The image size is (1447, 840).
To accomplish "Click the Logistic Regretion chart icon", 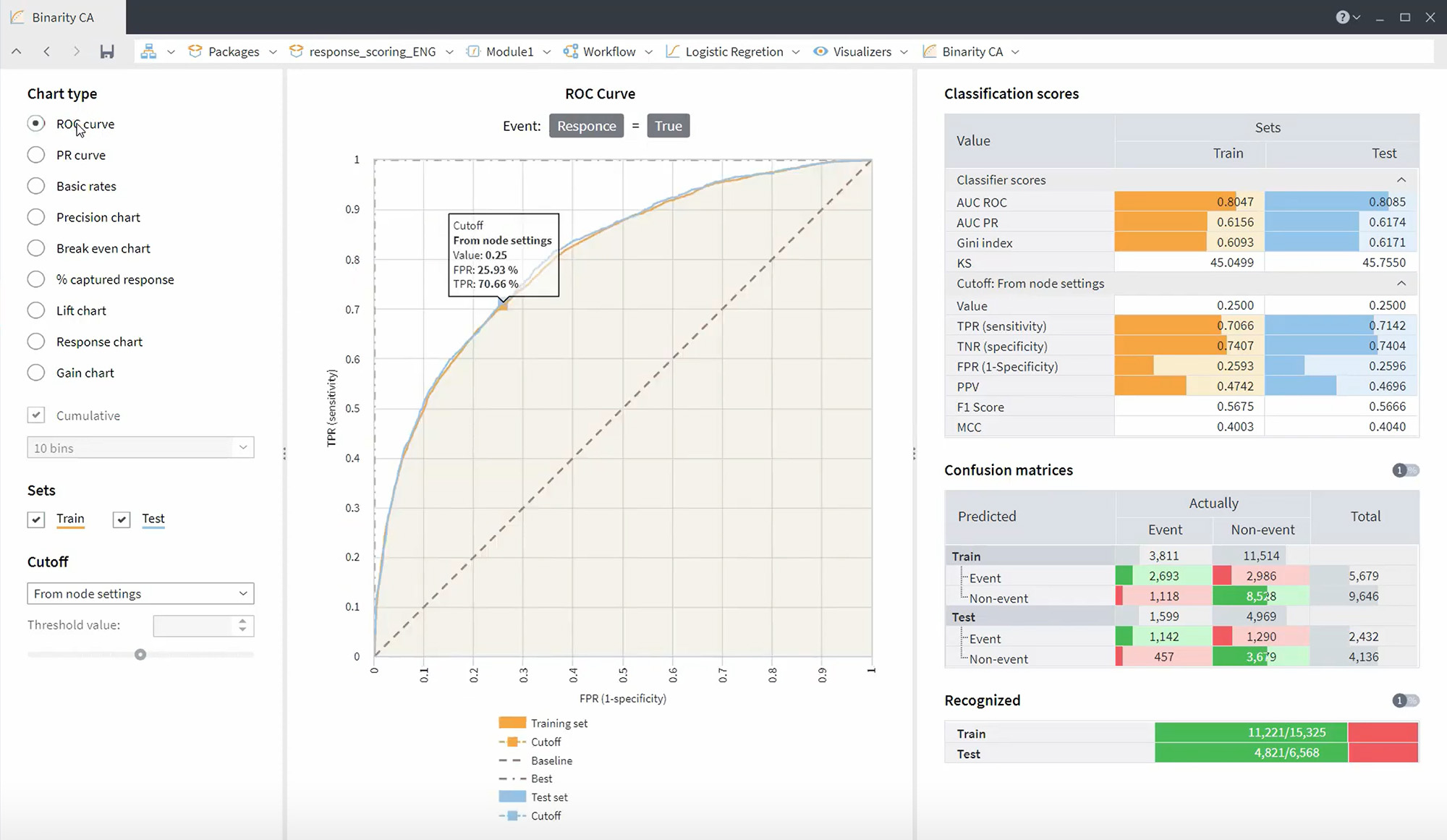I will 672,51.
